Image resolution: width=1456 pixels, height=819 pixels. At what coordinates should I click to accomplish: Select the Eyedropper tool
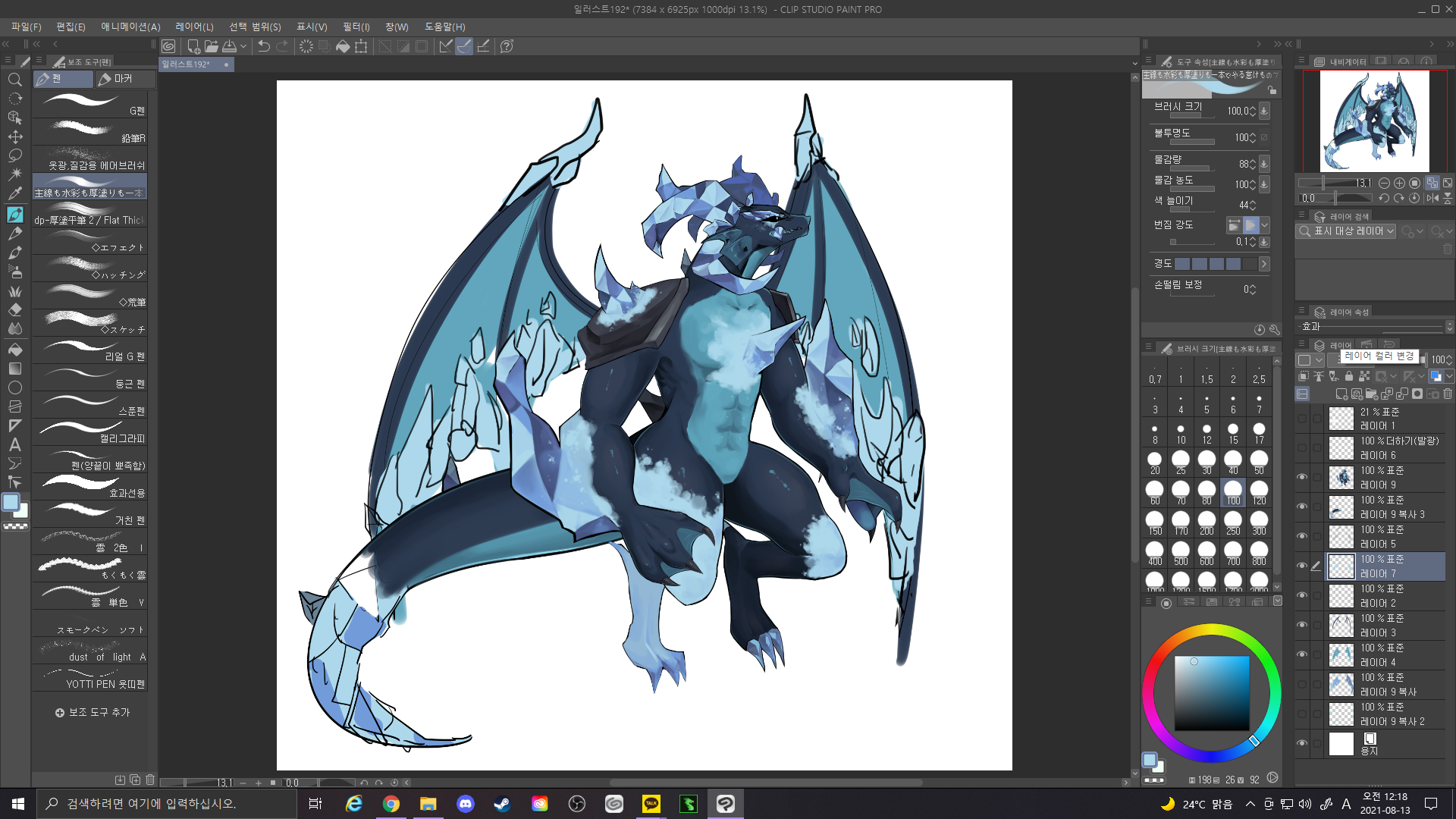(x=14, y=194)
